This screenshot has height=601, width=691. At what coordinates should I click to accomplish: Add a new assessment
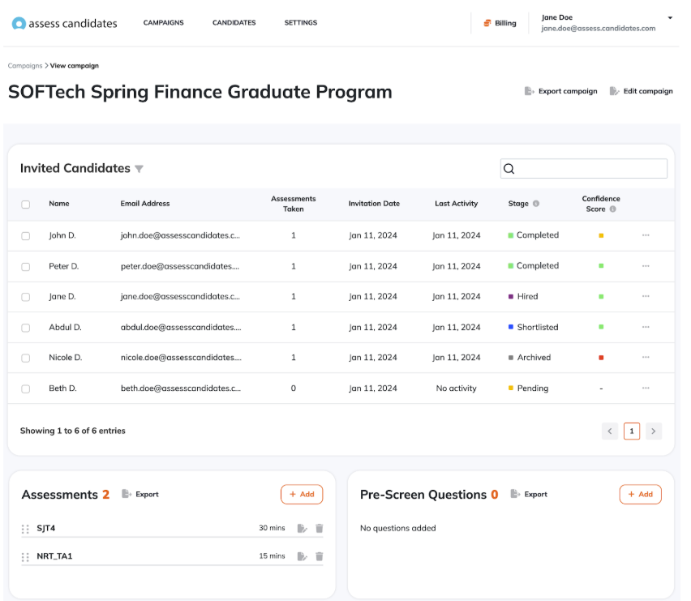pyautogui.click(x=302, y=494)
